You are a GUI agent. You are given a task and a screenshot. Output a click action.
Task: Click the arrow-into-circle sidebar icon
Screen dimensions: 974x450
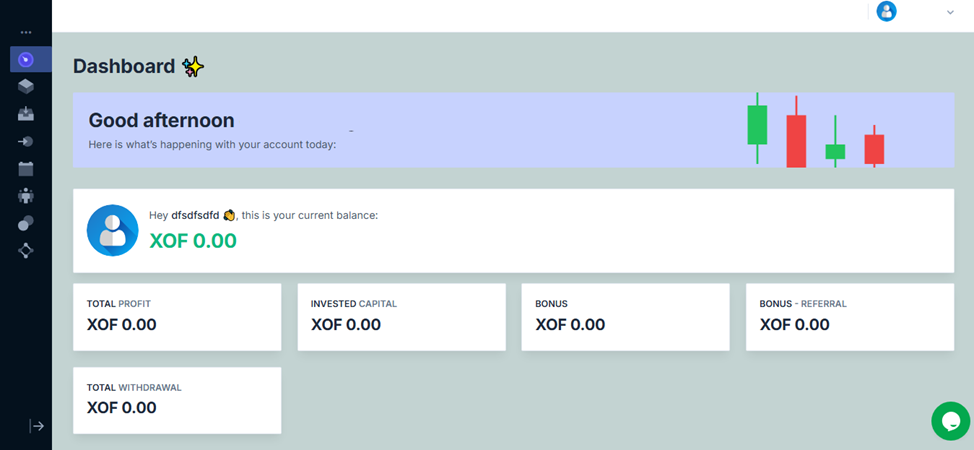click(26, 141)
